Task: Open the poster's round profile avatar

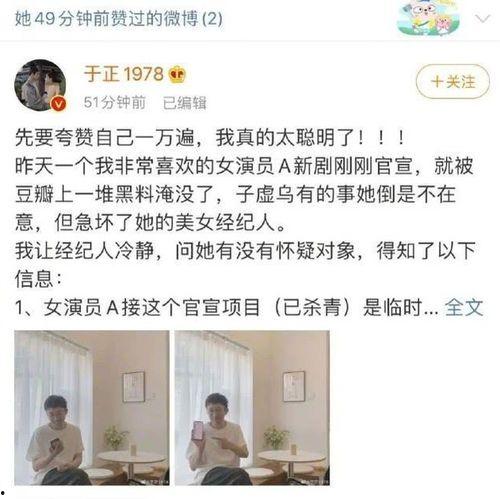Action: [40, 85]
